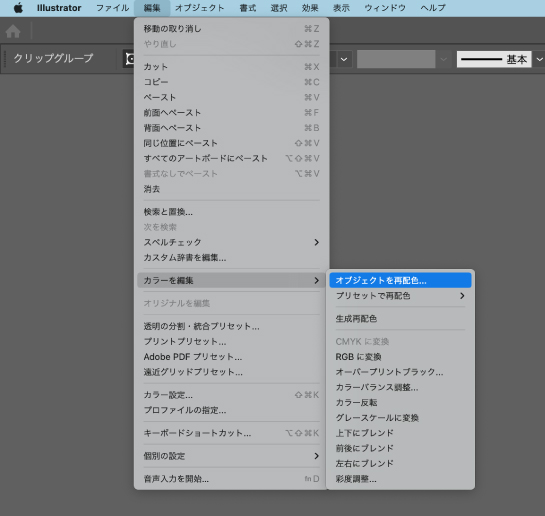Open the 効果 menu
Screen dimensions: 545x516
[x=310, y=8]
